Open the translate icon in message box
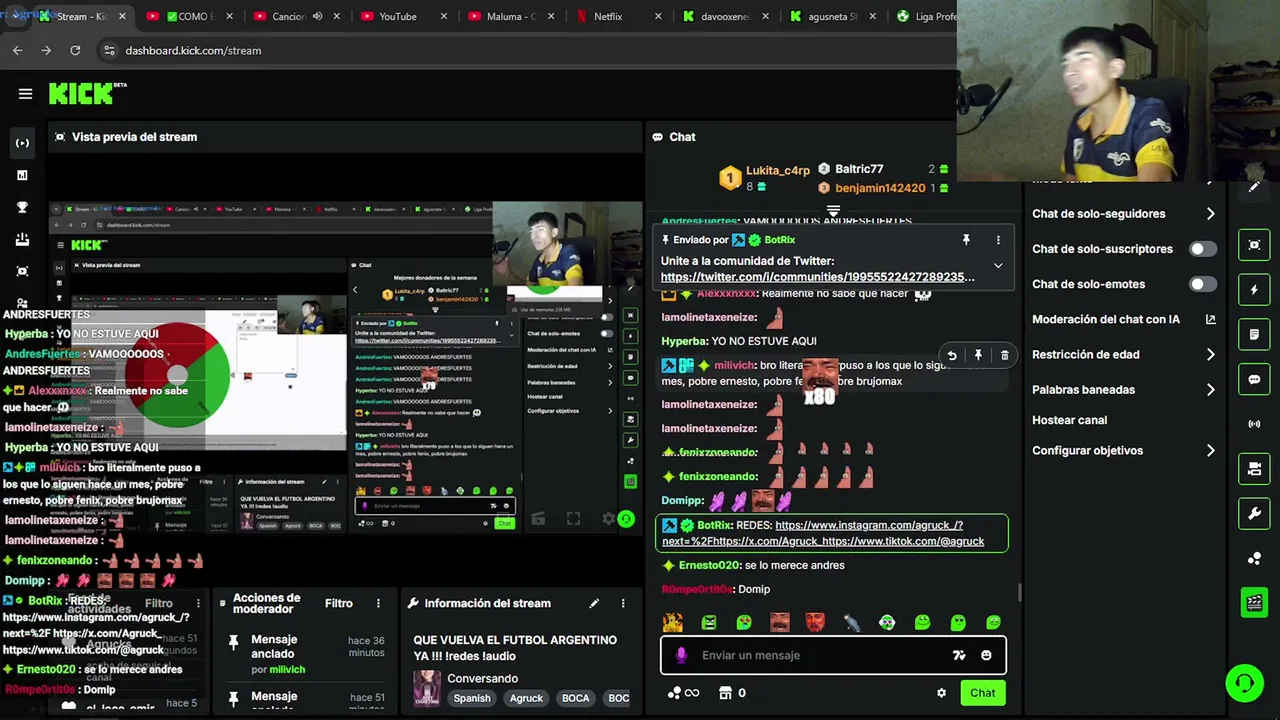The image size is (1280, 720). [x=959, y=655]
